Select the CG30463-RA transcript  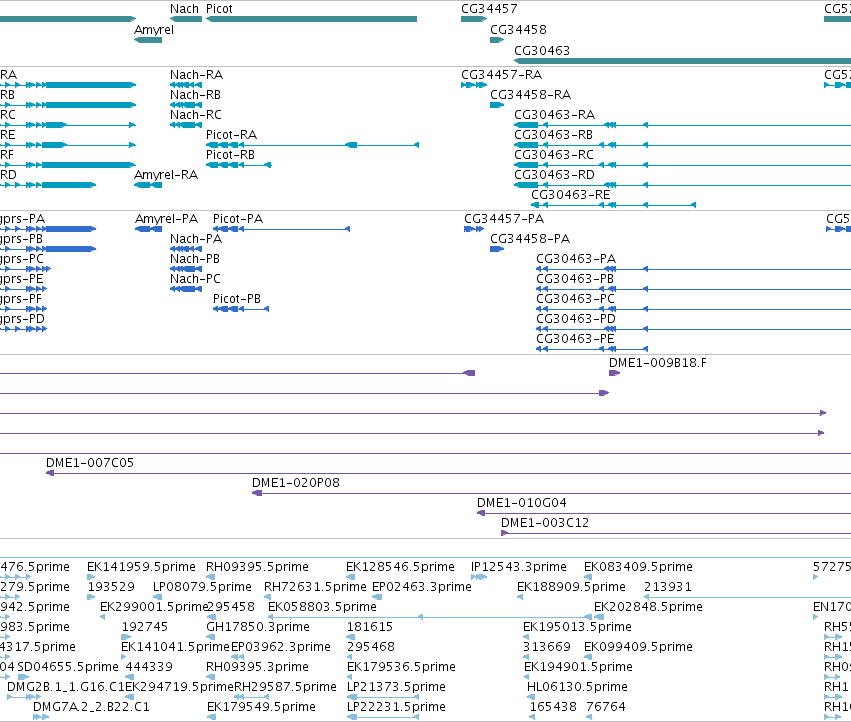pyautogui.click(x=682, y=125)
